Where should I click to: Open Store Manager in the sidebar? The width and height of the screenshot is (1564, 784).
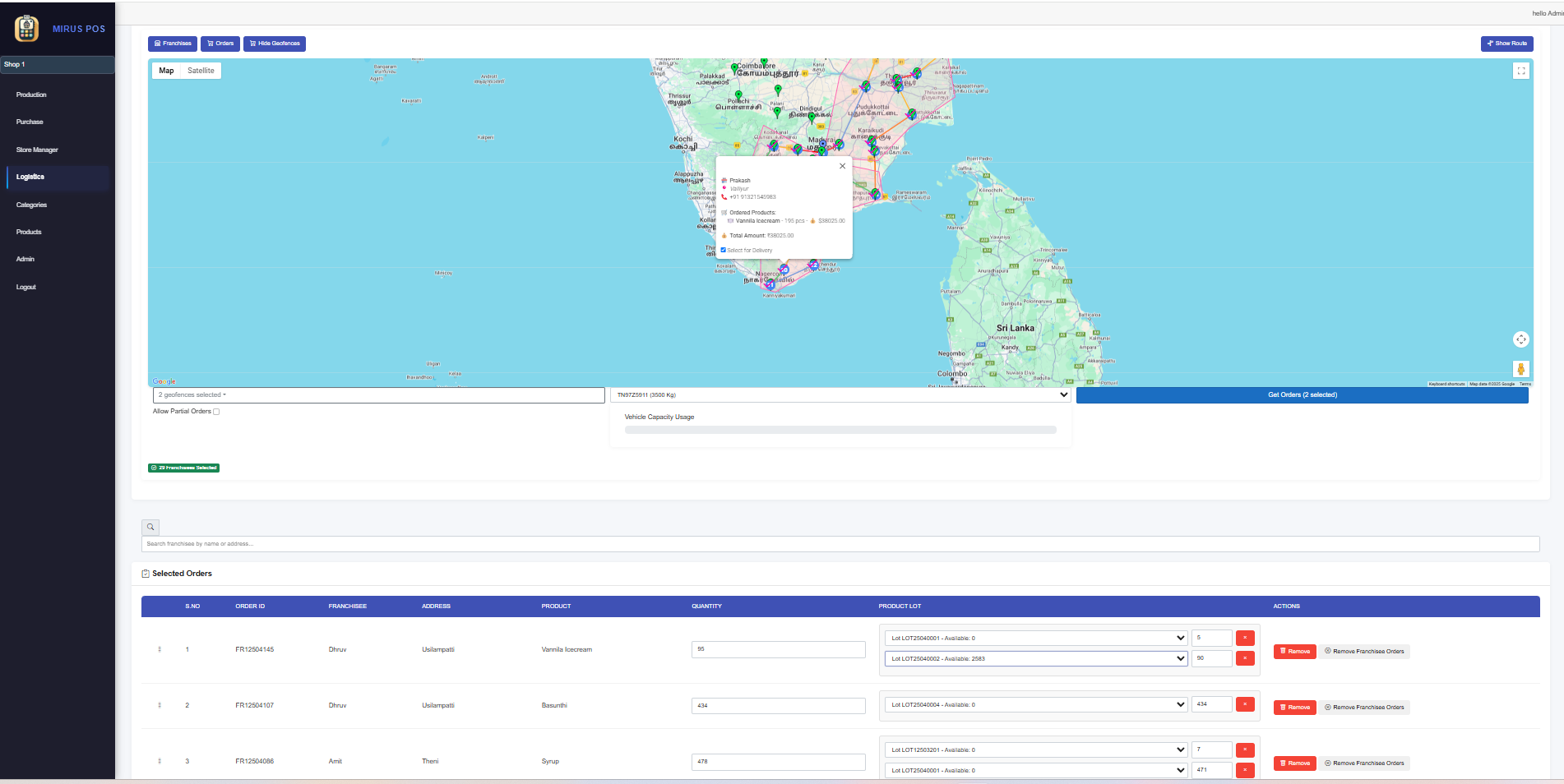(x=37, y=150)
